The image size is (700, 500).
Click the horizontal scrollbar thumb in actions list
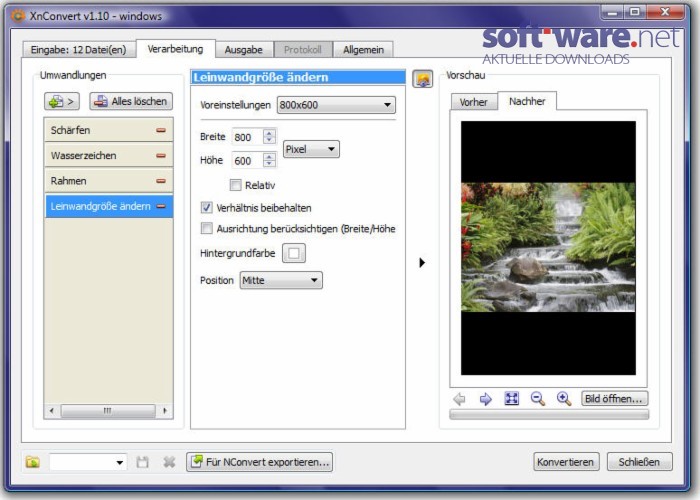point(108,411)
